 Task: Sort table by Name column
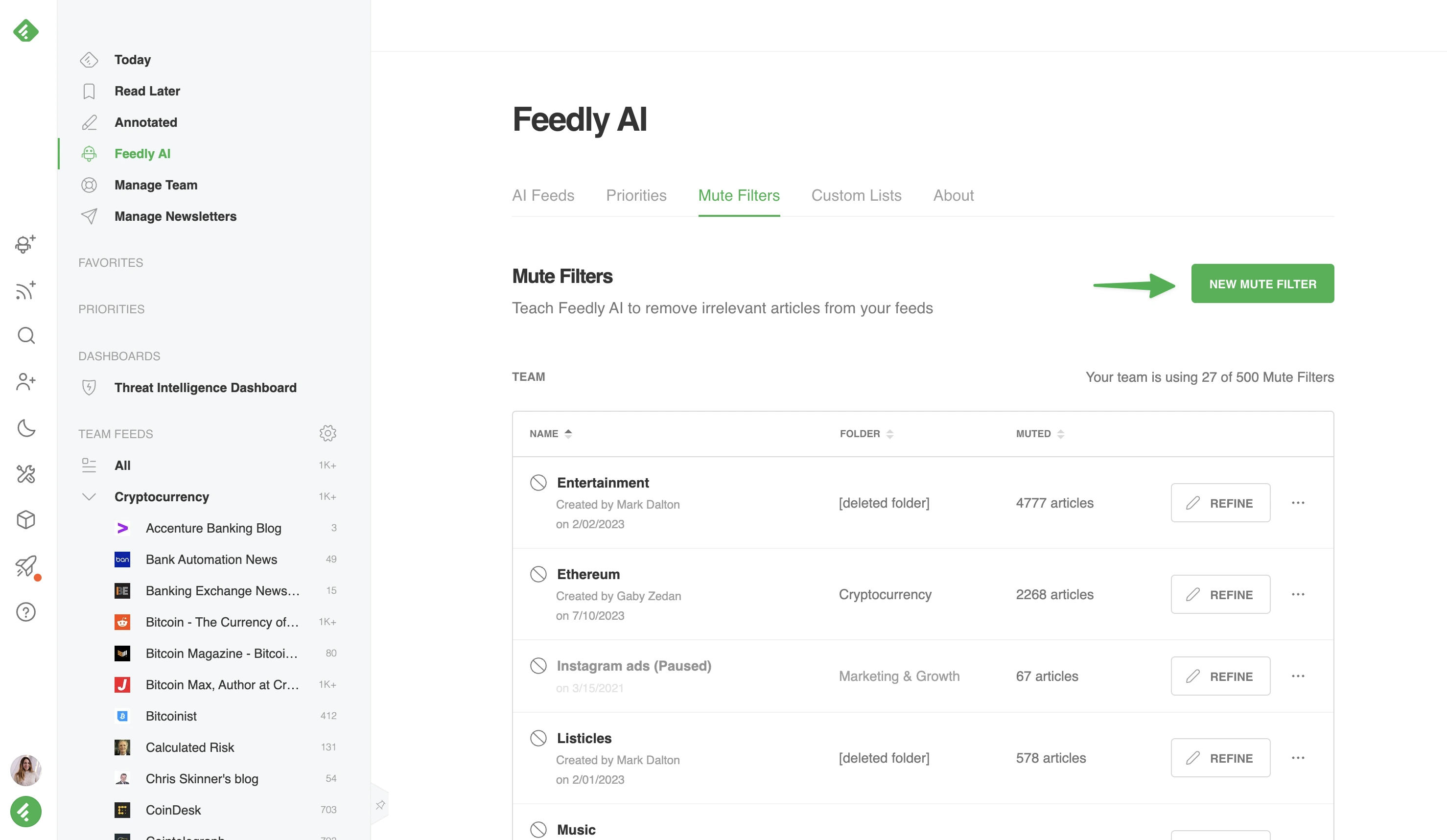(550, 434)
